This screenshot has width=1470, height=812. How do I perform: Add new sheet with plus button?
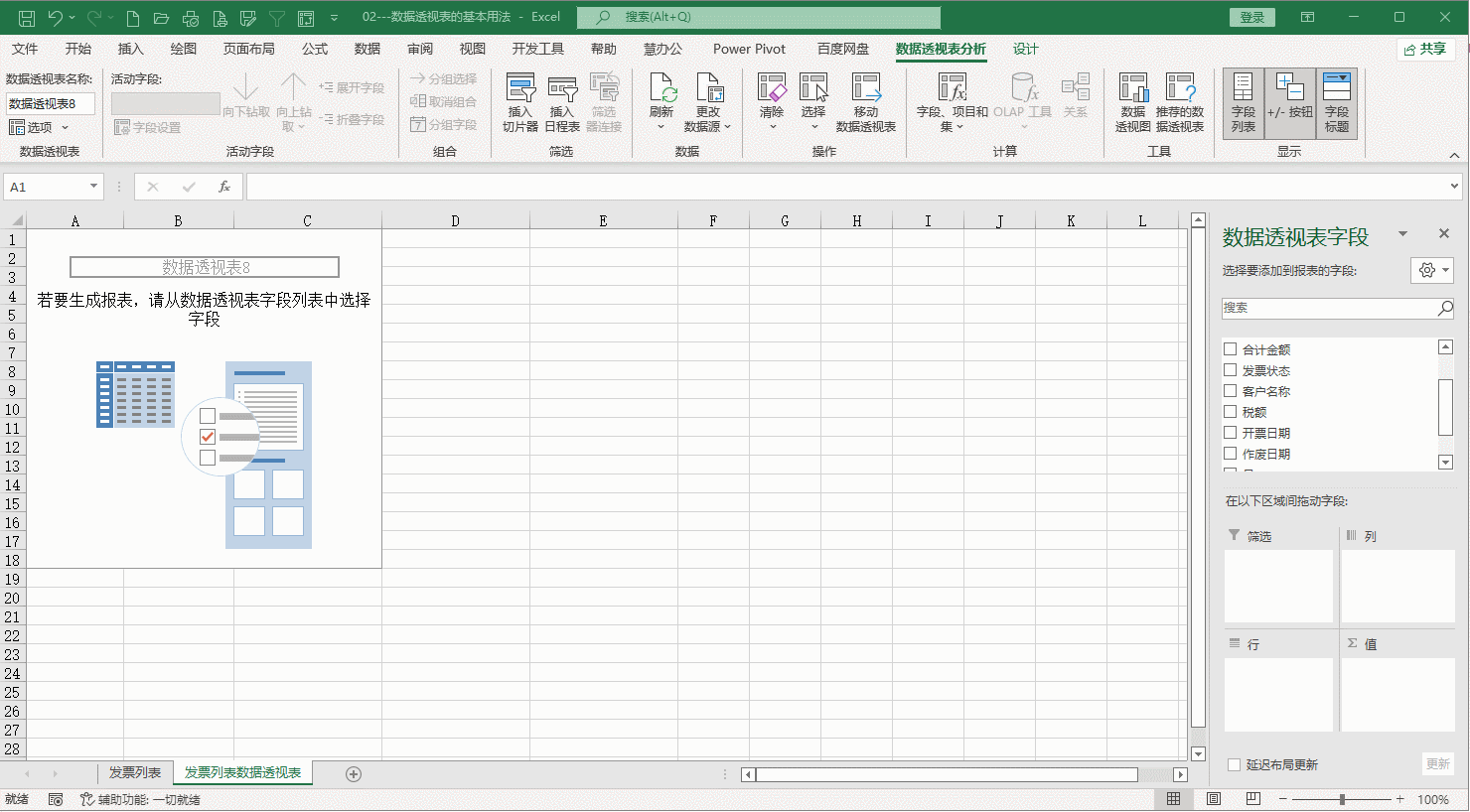tap(354, 774)
